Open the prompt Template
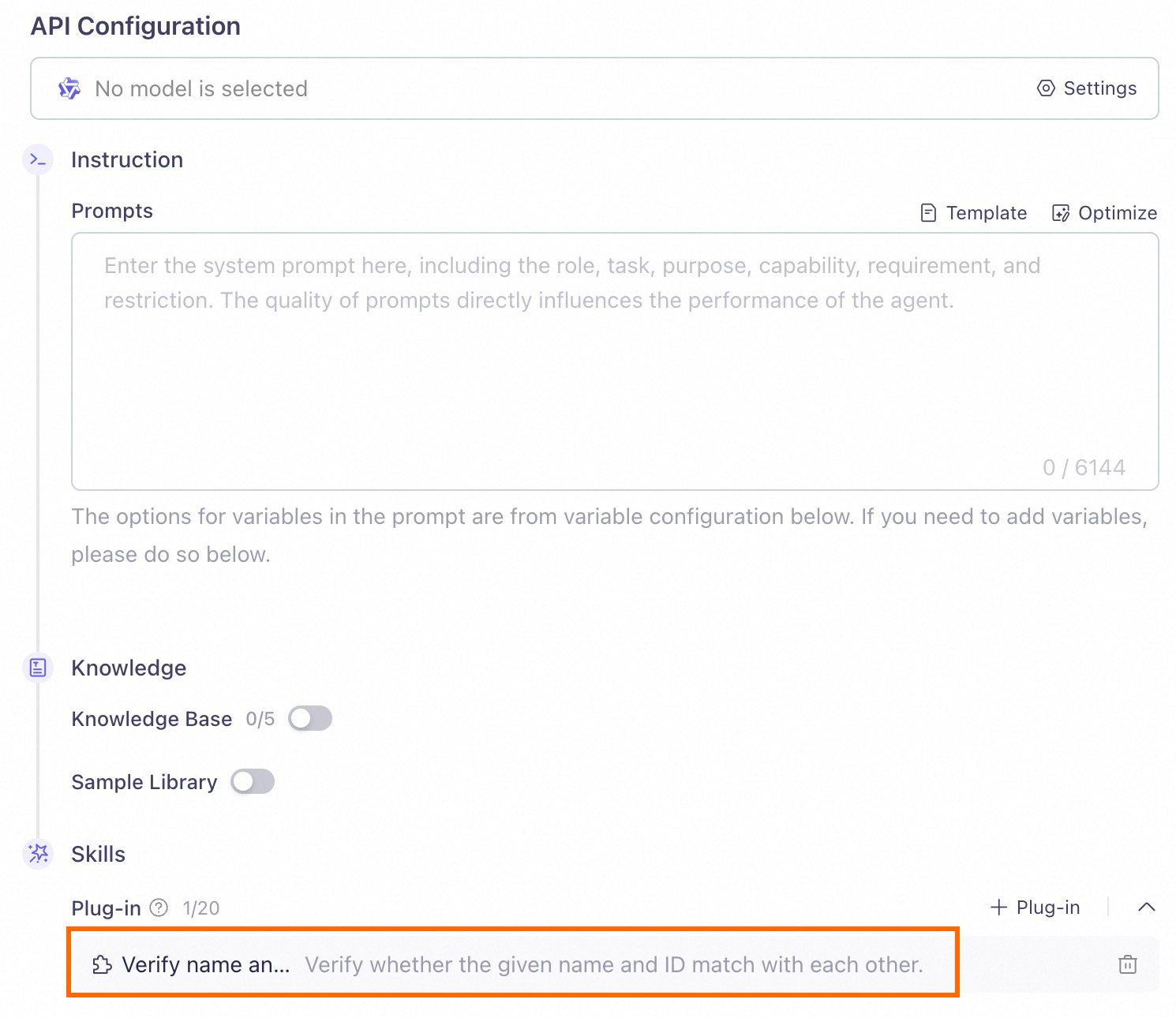The height and width of the screenshot is (1018, 1176). point(974,213)
